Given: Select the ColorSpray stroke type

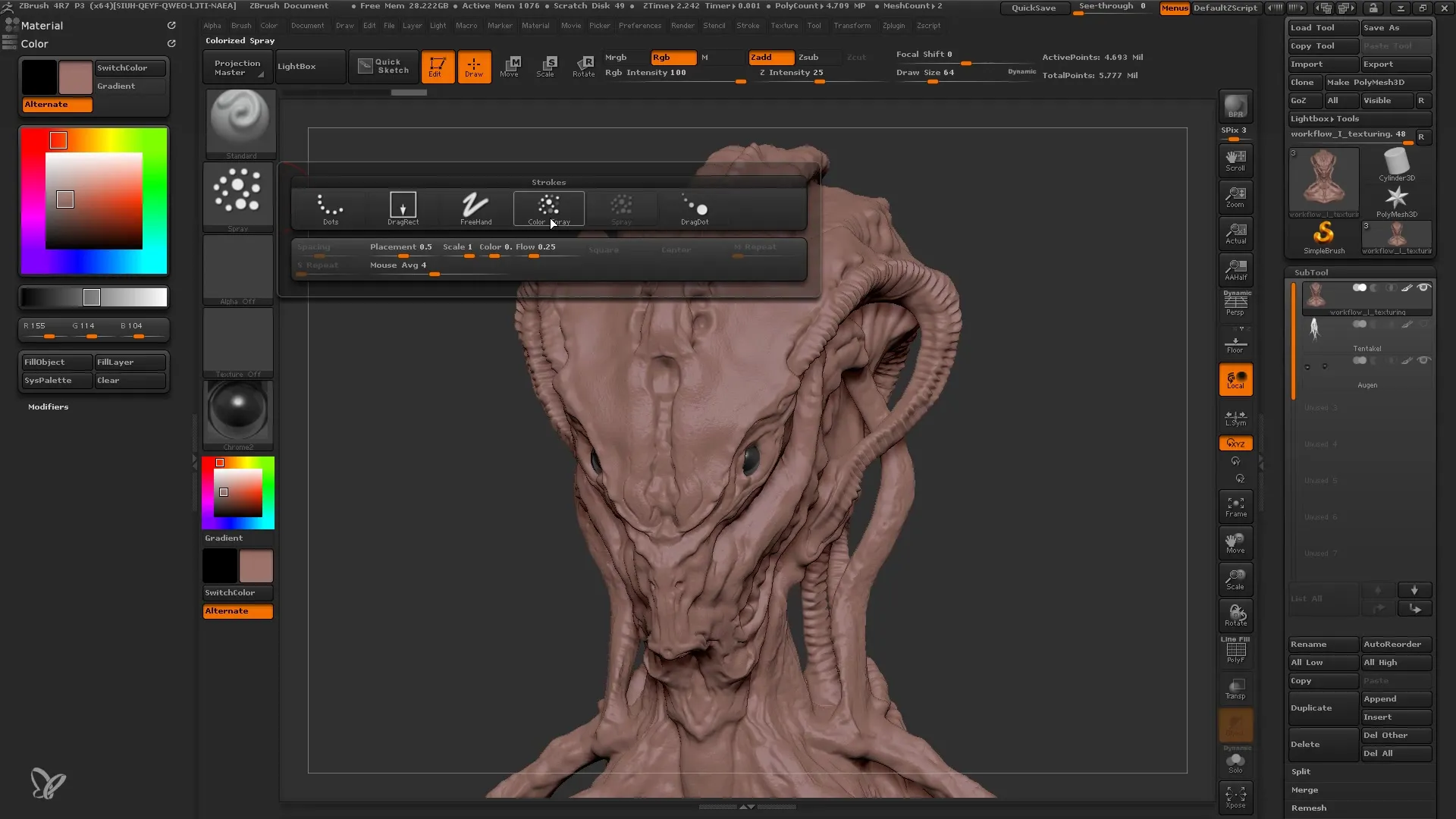Looking at the screenshot, I should (548, 207).
